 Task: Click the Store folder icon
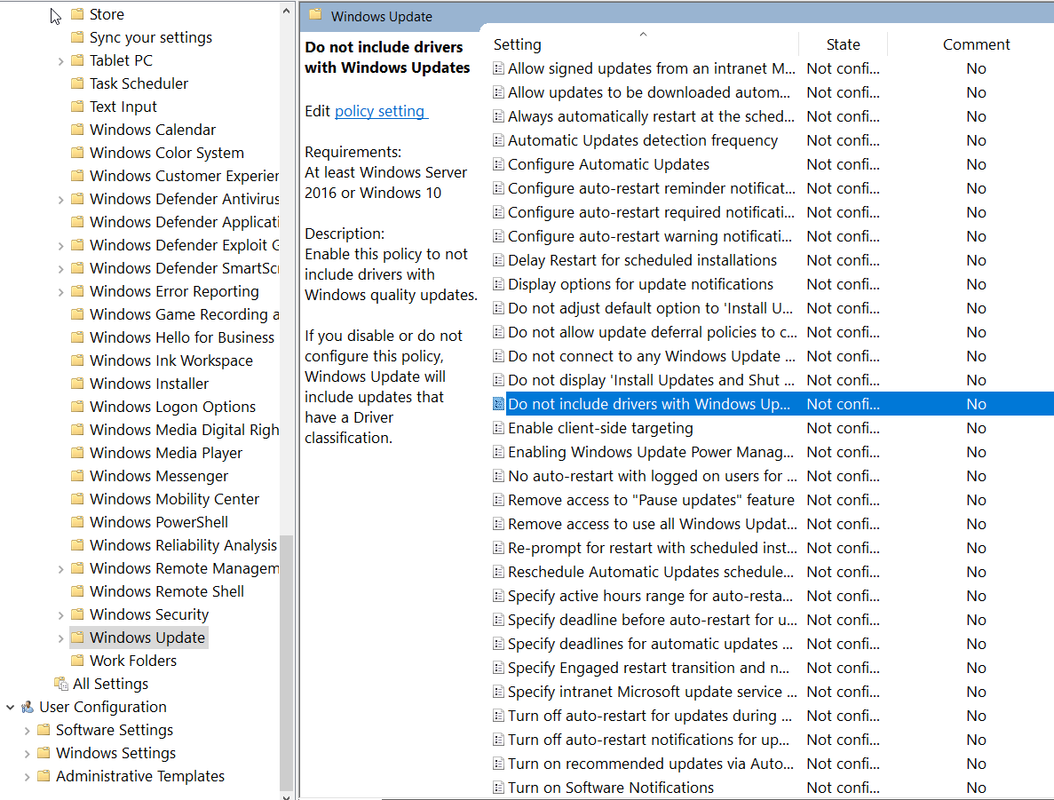[x=77, y=14]
